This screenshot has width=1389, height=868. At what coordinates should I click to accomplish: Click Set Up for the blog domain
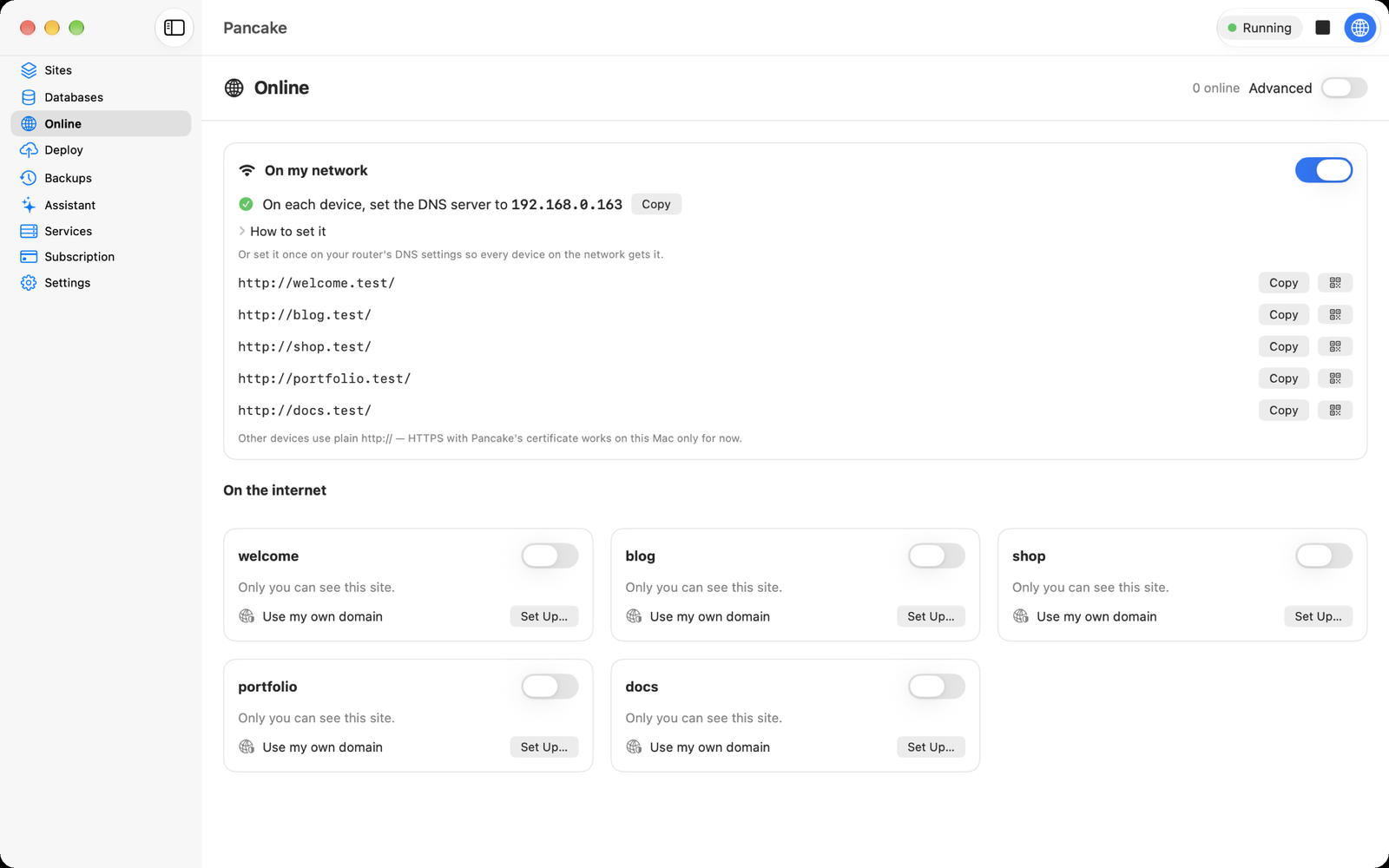click(x=931, y=616)
